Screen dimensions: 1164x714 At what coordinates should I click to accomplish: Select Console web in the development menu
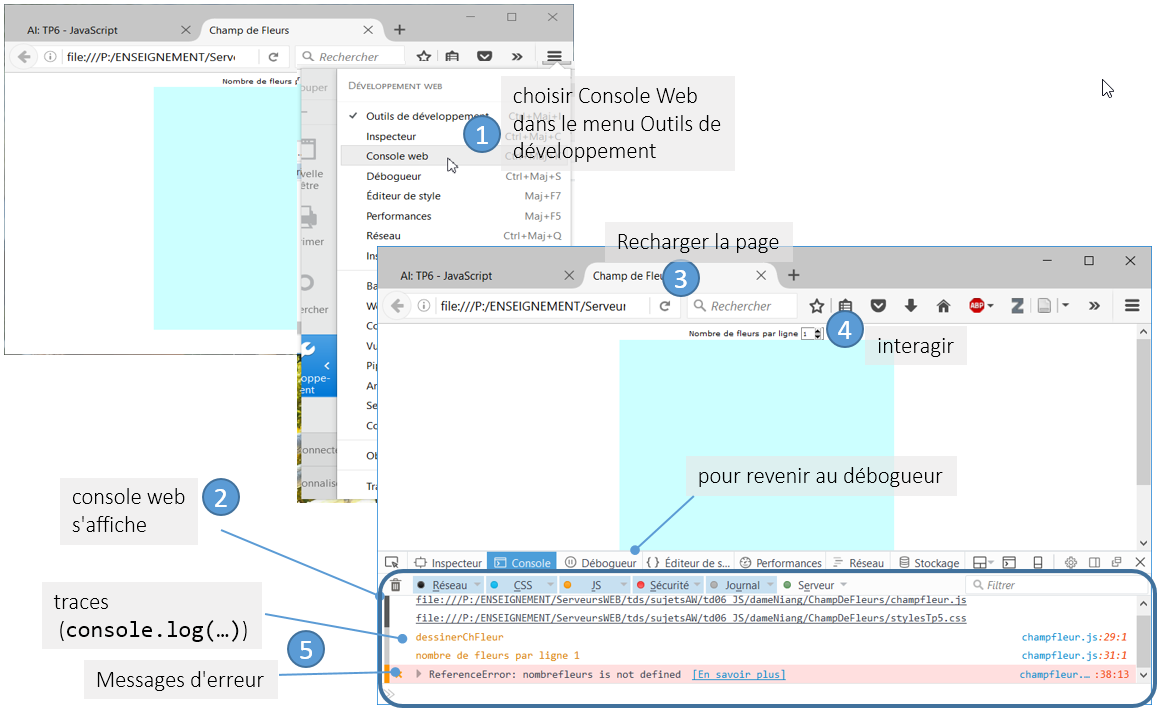pyautogui.click(x=397, y=156)
